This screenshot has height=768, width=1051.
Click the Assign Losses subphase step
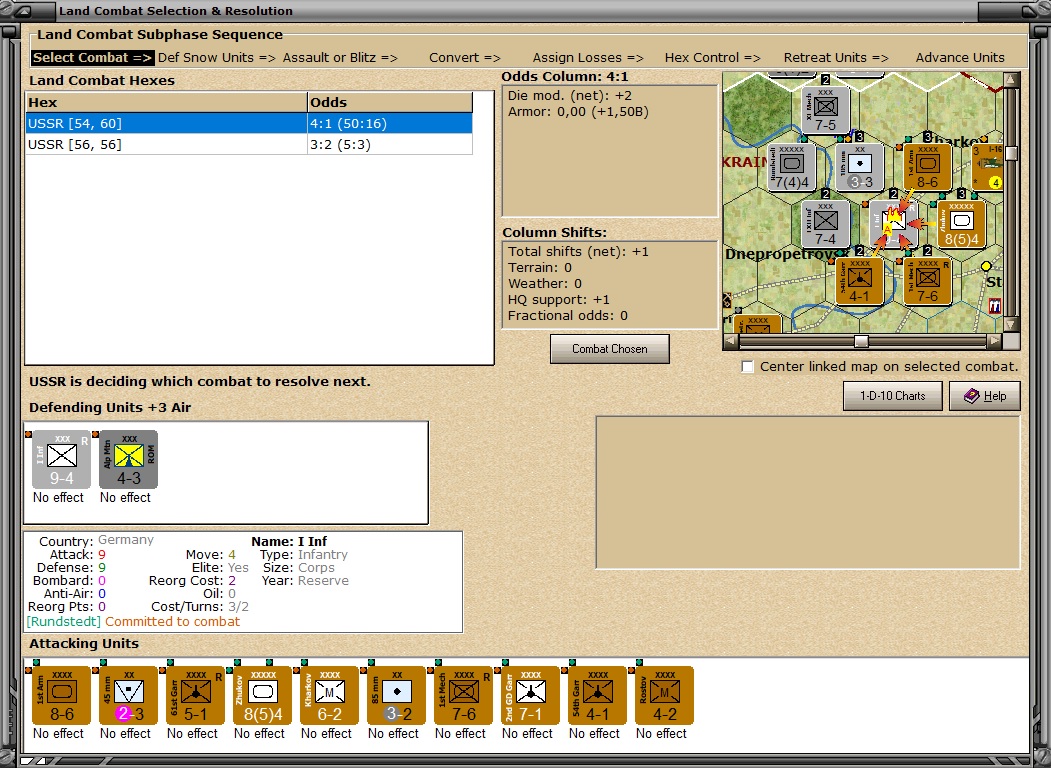click(x=588, y=58)
